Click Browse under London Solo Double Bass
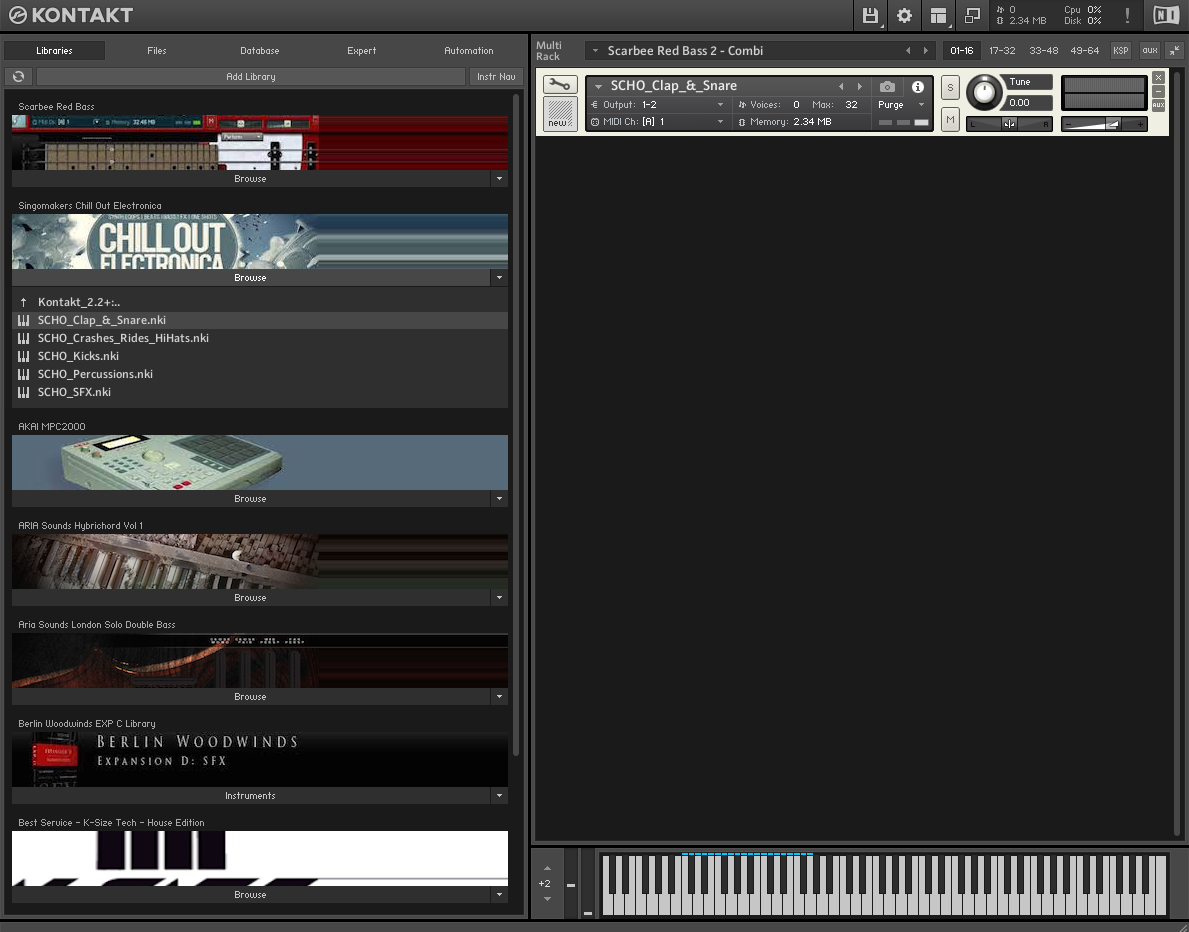1189x932 pixels. 251,697
